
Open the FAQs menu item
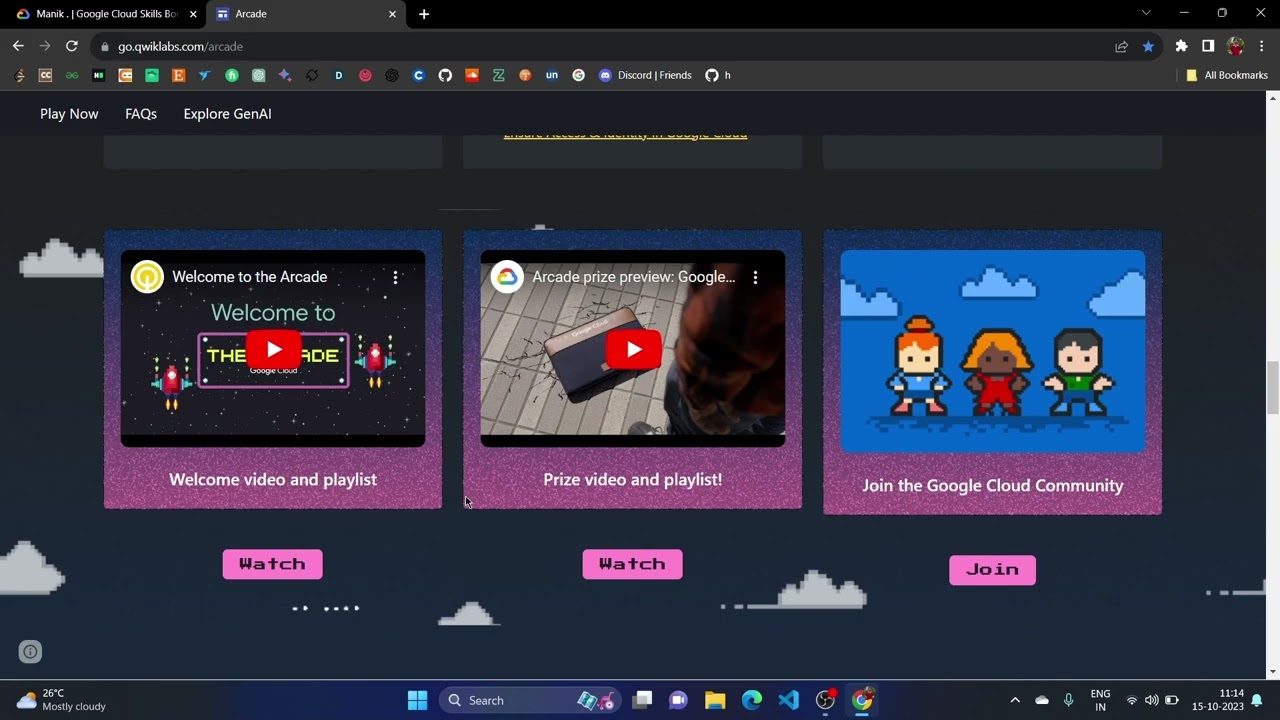pos(141,114)
